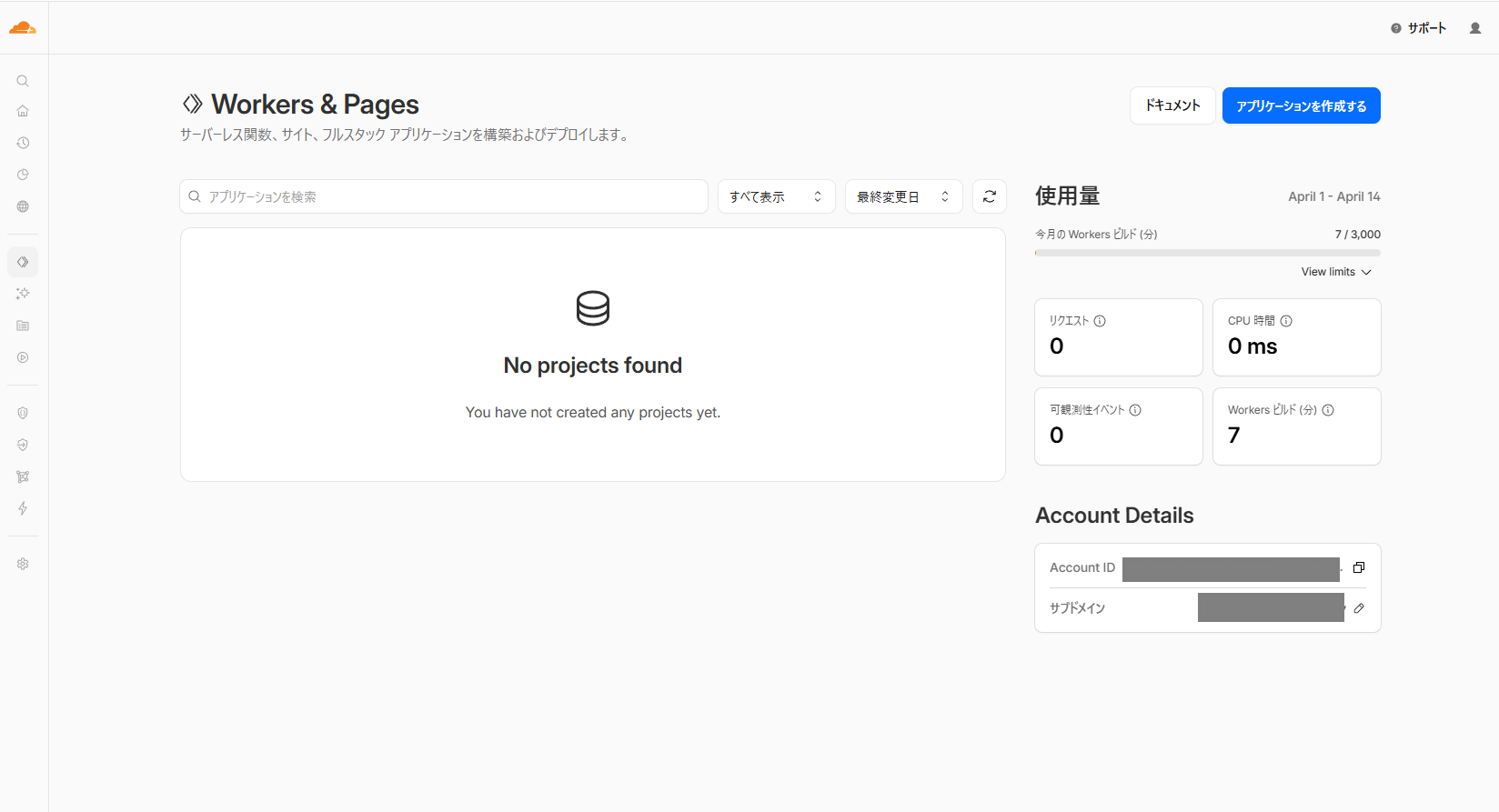
Task: Click the Workers ビルド (分) usage card
Action: point(1297,426)
